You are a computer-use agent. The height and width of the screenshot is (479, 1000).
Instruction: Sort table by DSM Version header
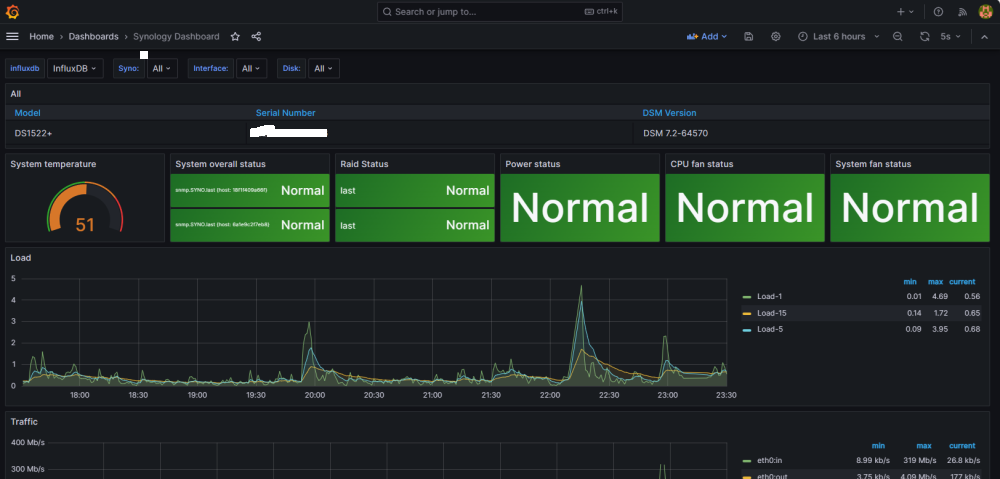point(669,113)
